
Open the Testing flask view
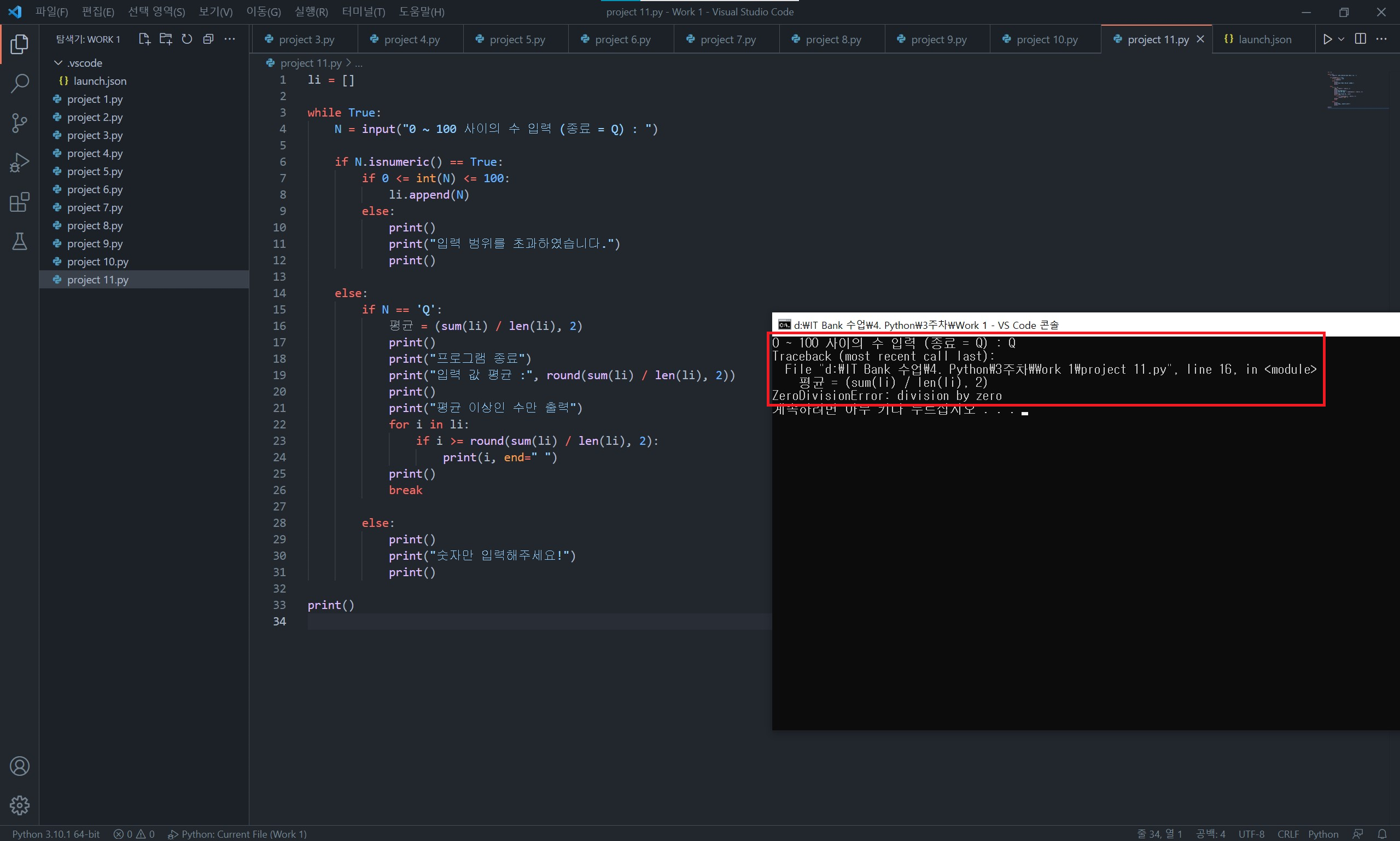click(19, 242)
